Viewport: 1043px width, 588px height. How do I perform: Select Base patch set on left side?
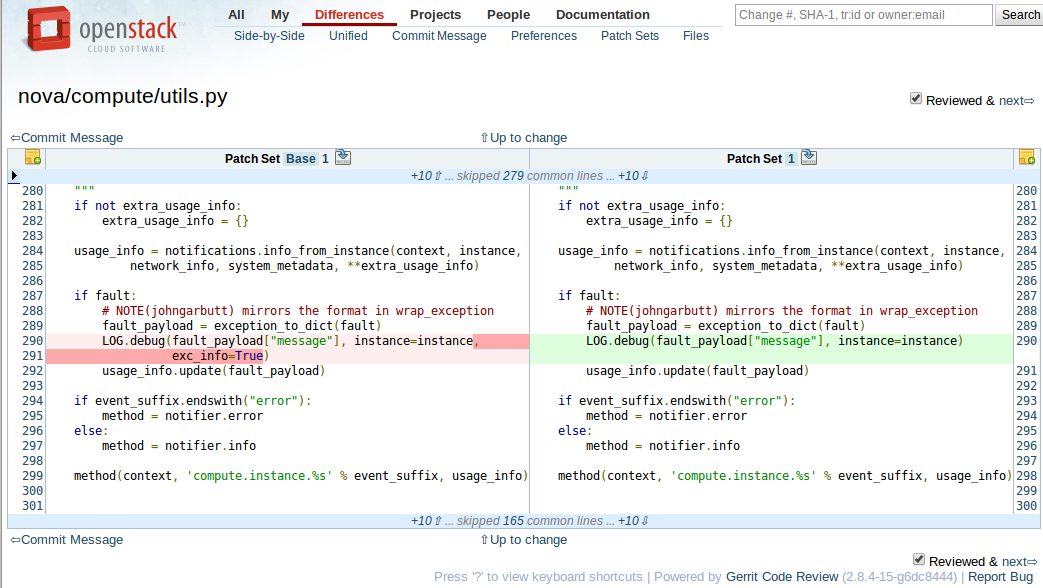tap(300, 159)
